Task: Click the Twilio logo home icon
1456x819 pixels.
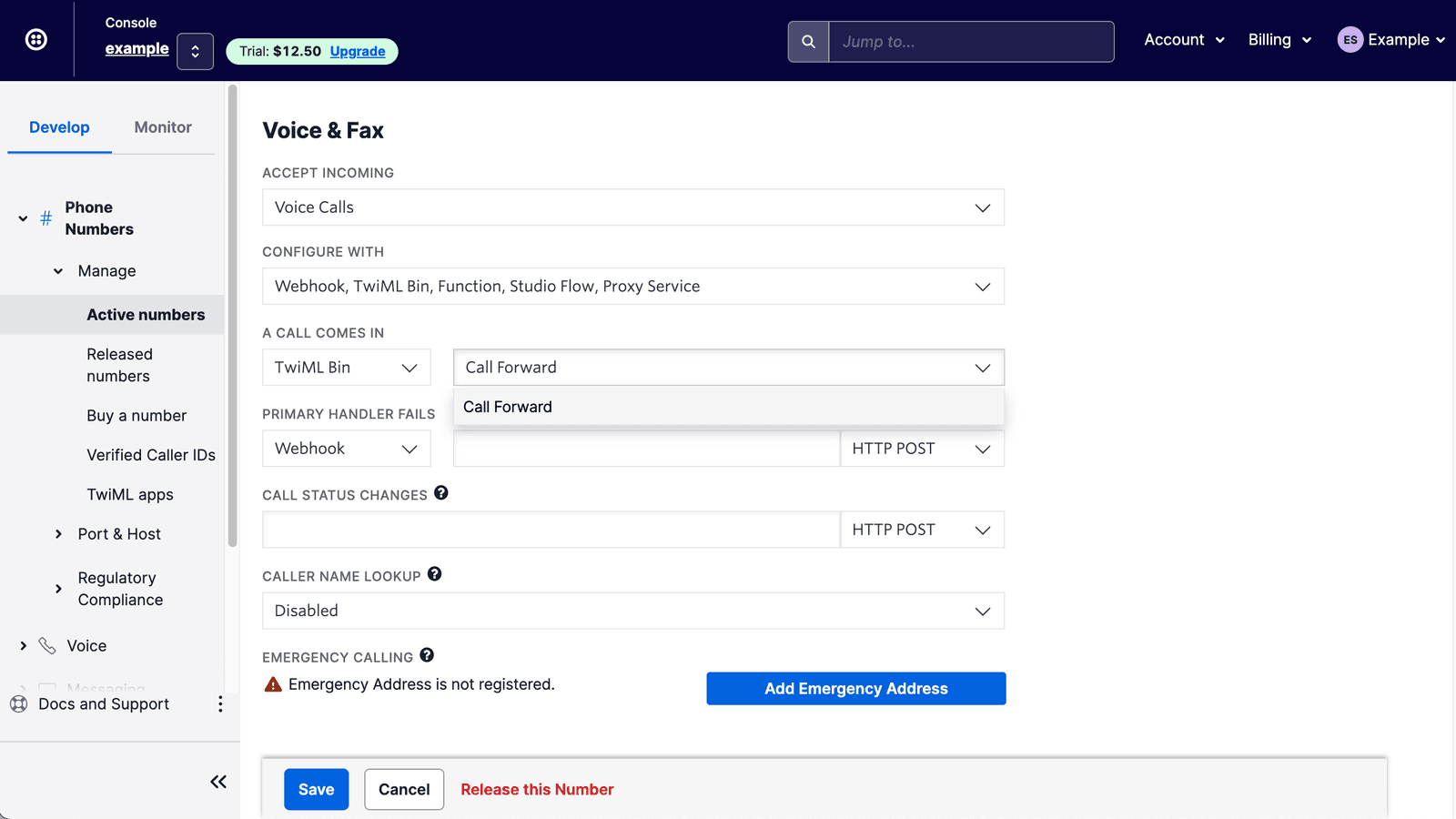Action: 36,40
